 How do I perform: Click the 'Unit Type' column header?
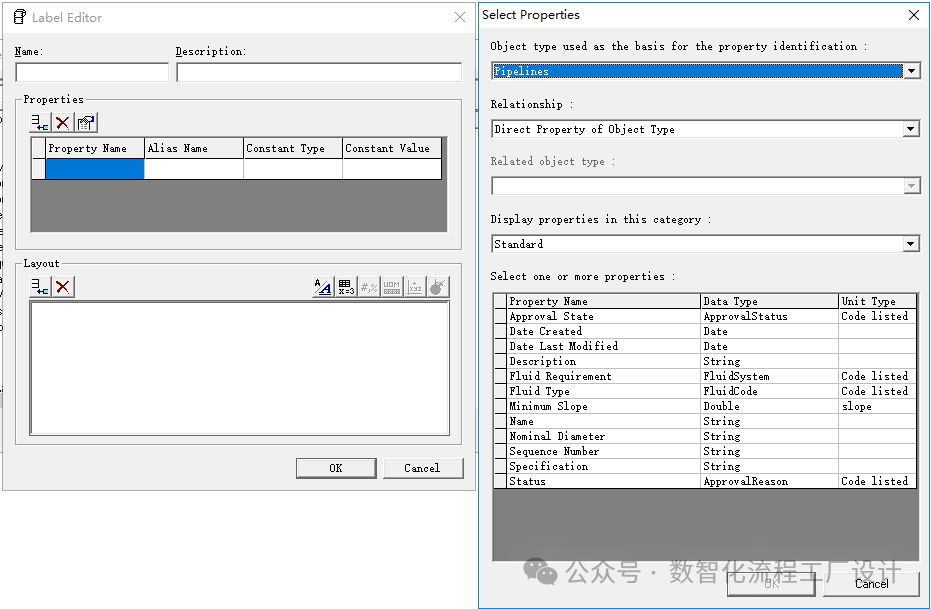coord(878,302)
